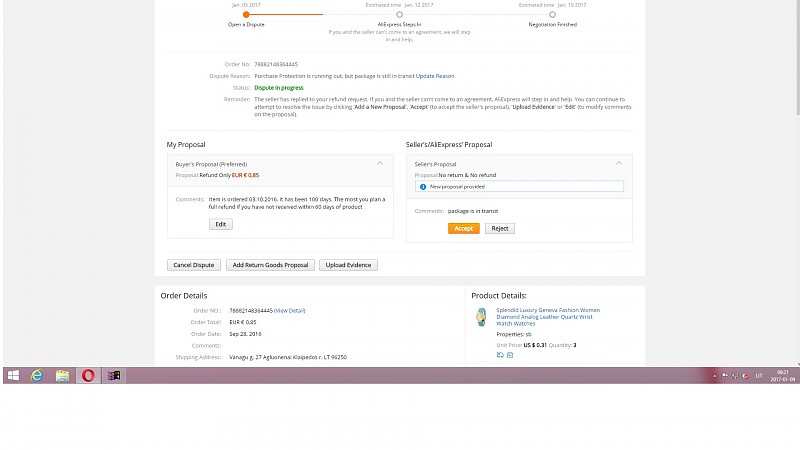
Task: Open the View Detail order link
Action: tap(289, 311)
